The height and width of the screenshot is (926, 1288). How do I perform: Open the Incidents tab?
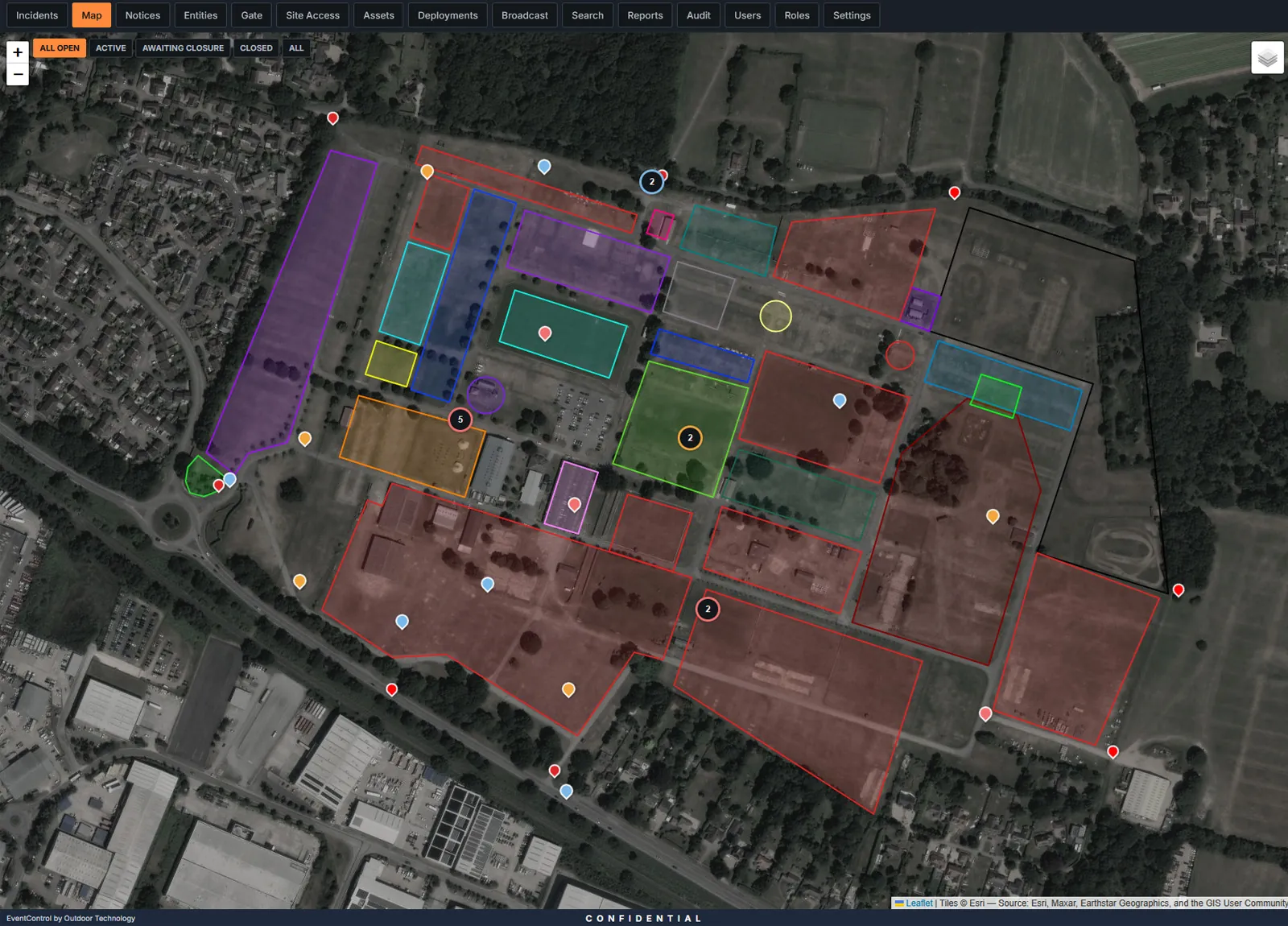[x=37, y=15]
